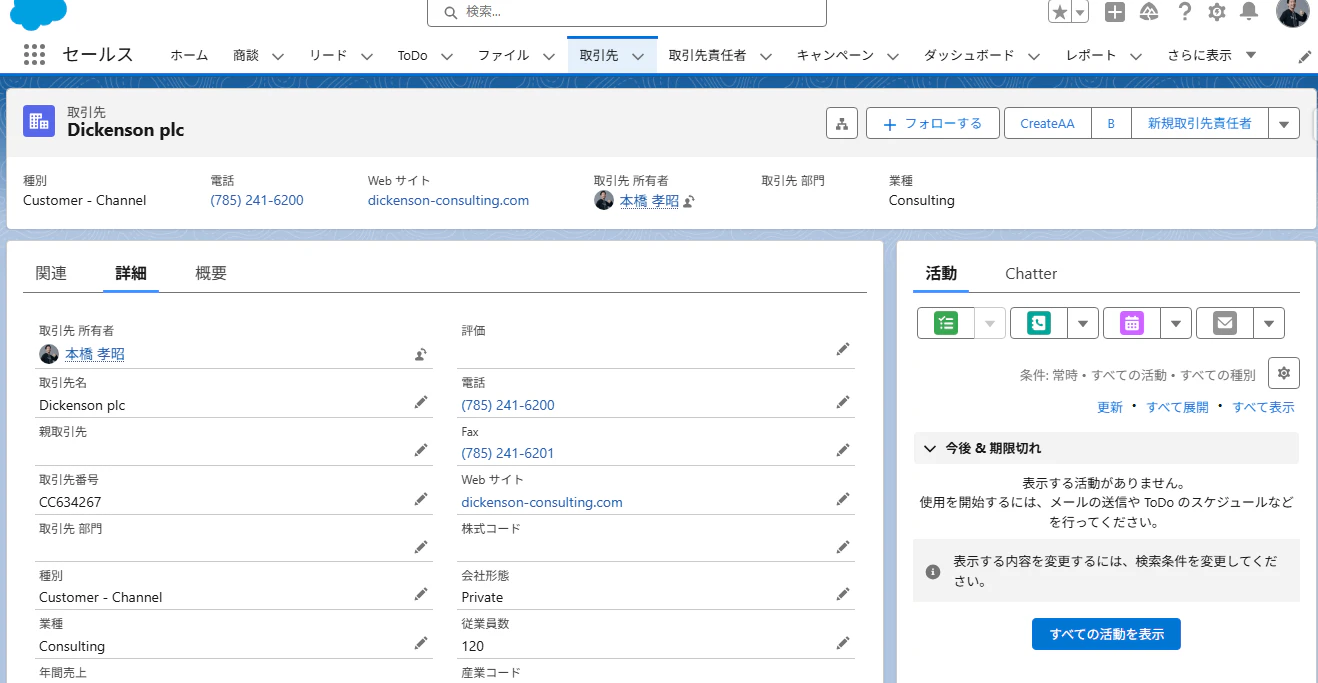Viewport: 1318px width, 683px height.
Task: Create a new event with the purple calendar icon
Action: 1131,323
